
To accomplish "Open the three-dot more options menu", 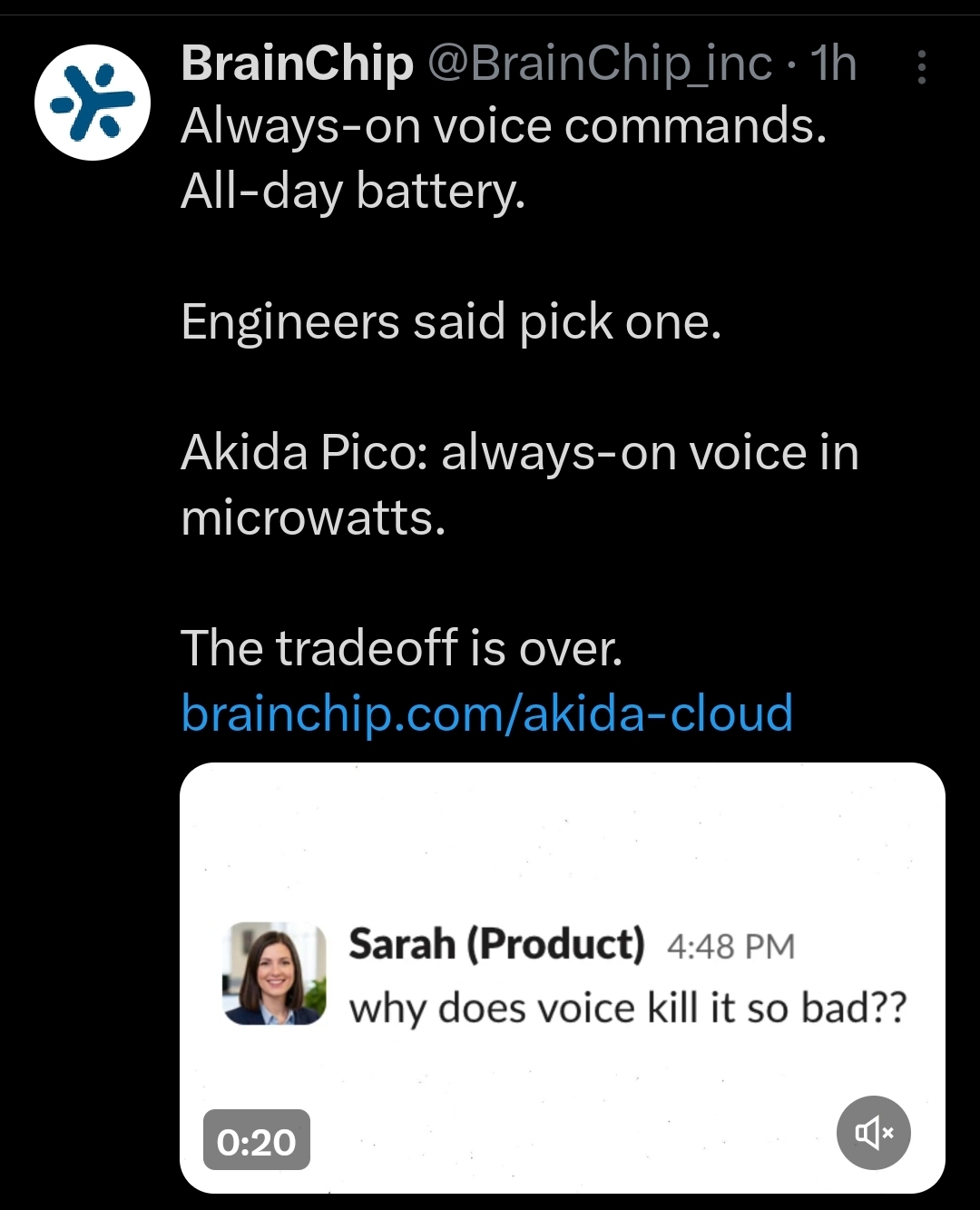I will tap(921, 67).
